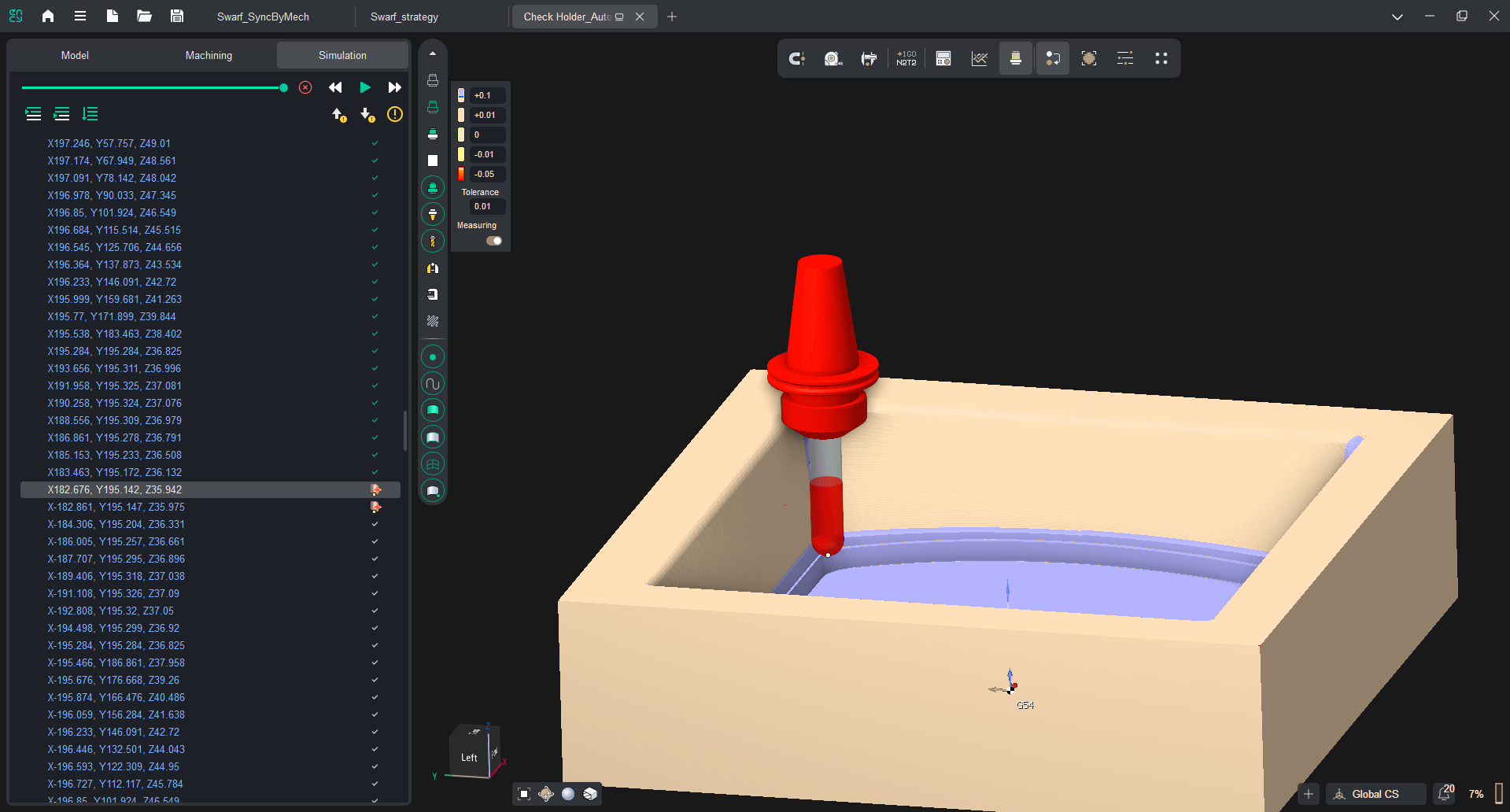Show the 1GO N2T2 NC code view

point(906,58)
